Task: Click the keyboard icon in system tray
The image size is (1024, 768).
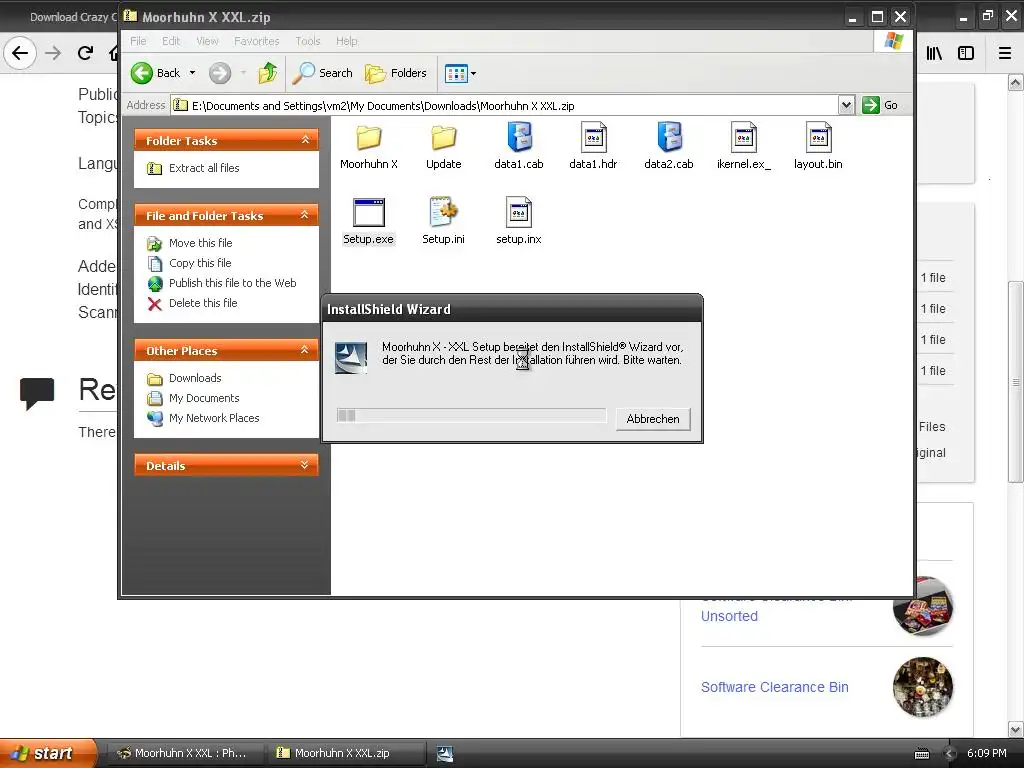Action: coord(922,754)
